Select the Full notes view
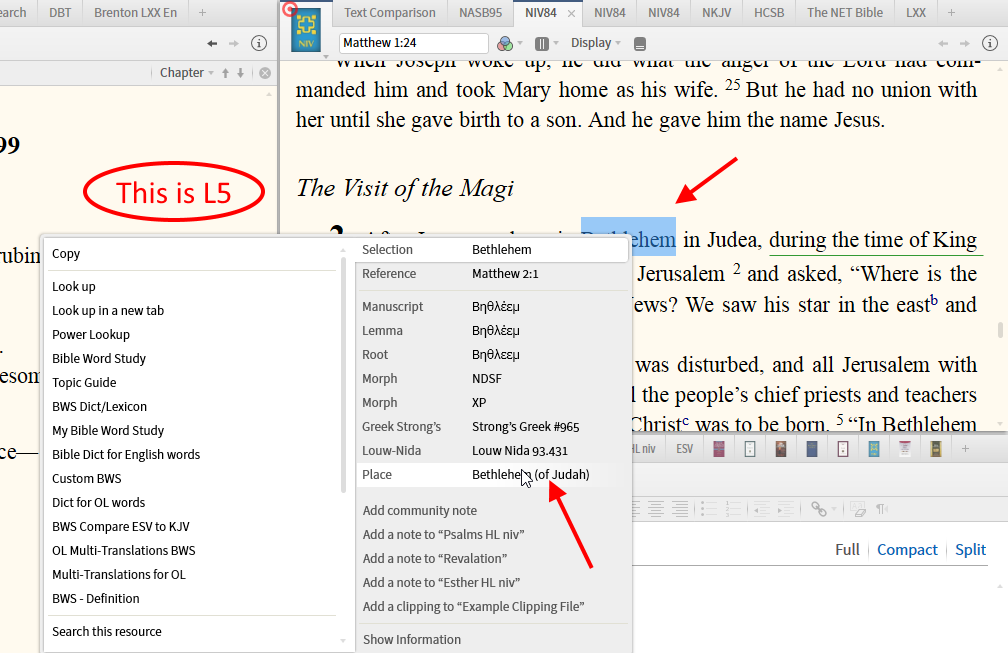 (847, 550)
